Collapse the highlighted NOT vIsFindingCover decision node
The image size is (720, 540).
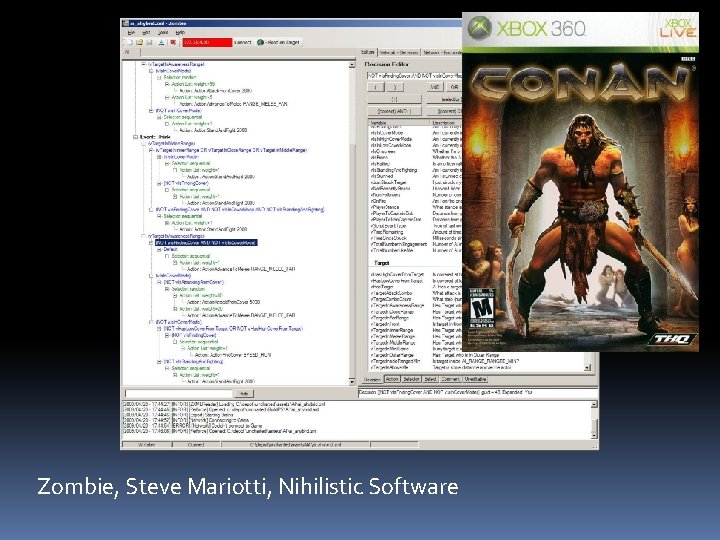pyautogui.click(x=151, y=242)
